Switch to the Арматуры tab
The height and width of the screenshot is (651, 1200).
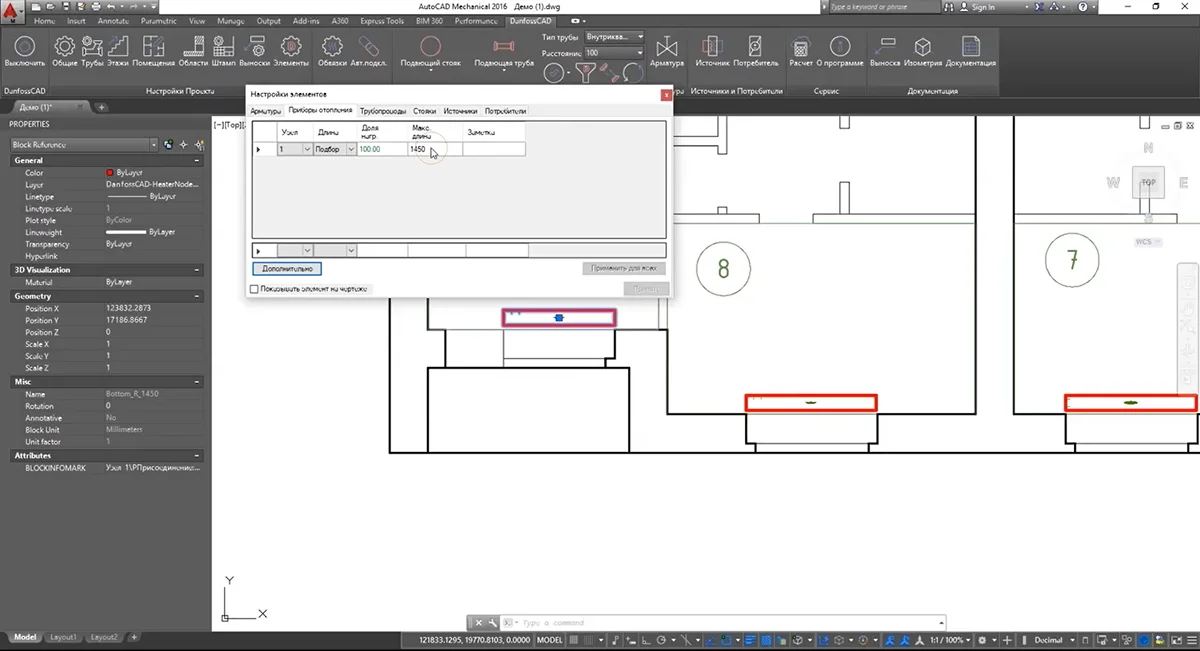pyautogui.click(x=266, y=111)
